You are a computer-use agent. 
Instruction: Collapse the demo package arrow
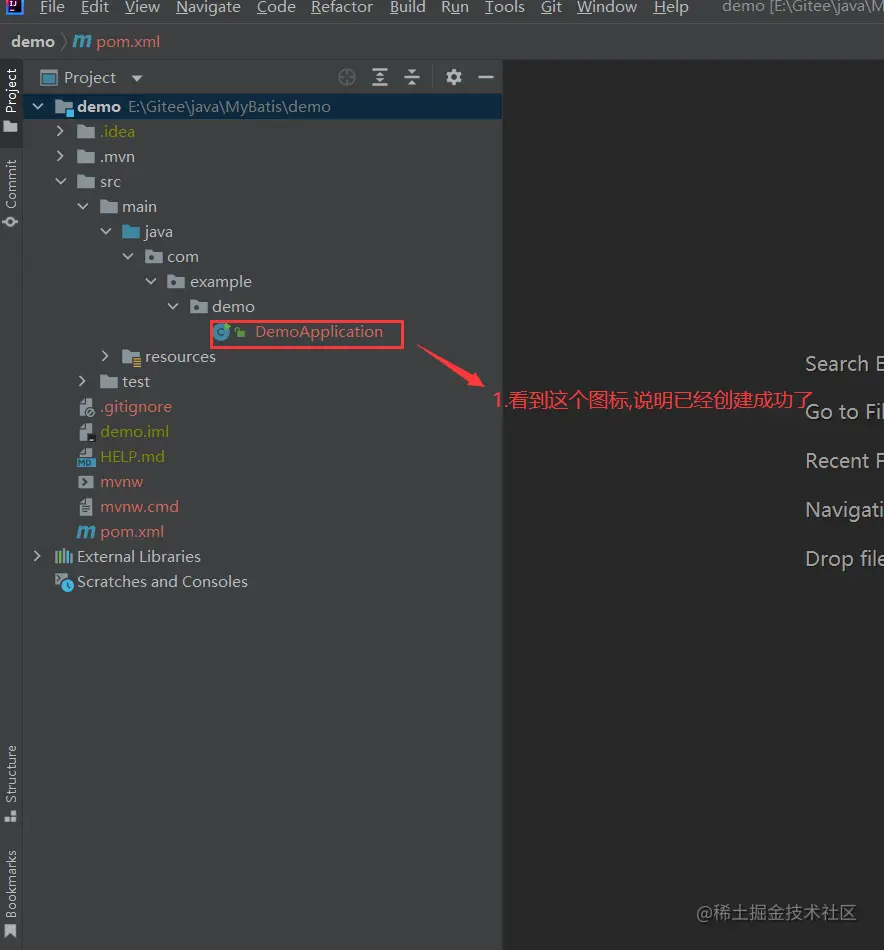tap(173, 307)
